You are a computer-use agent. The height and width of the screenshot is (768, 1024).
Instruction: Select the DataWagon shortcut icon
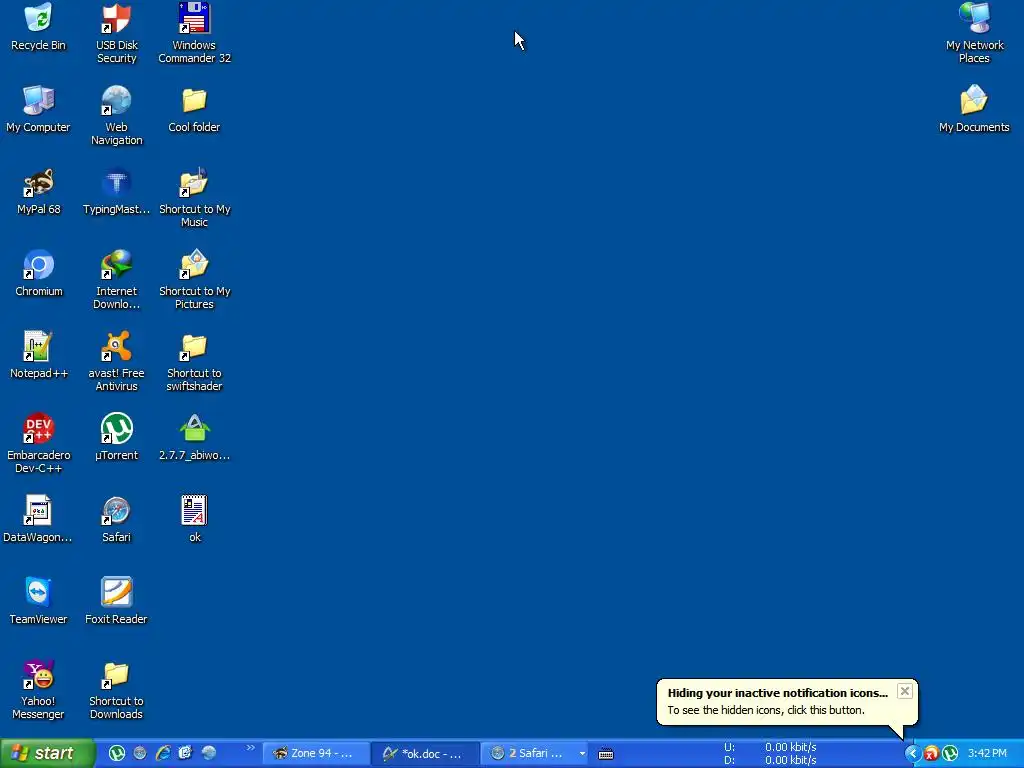click(x=37, y=519)
